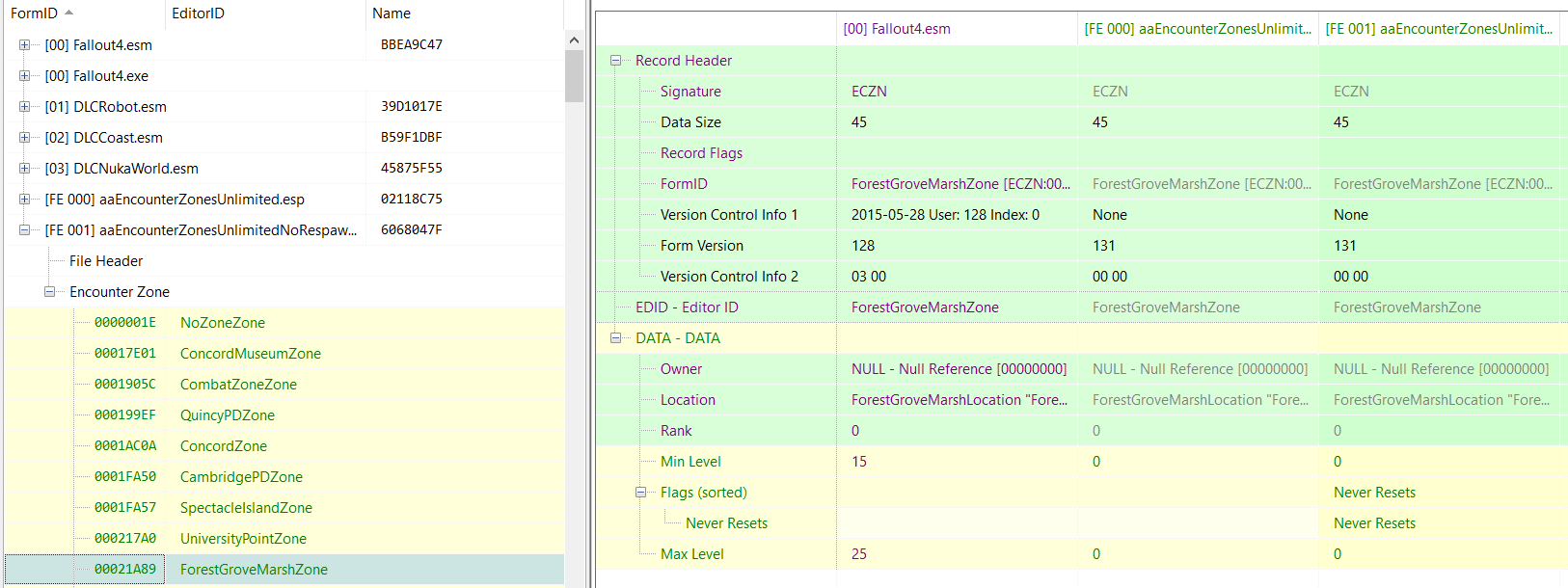Click the Rank row label
The image size is (1568, 588).
676,431
